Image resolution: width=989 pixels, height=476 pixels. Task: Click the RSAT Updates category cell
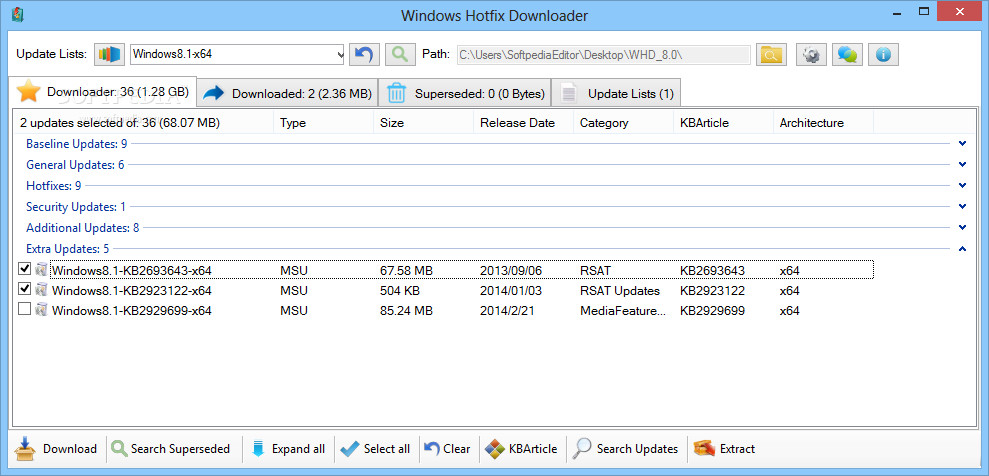[619, 291]
